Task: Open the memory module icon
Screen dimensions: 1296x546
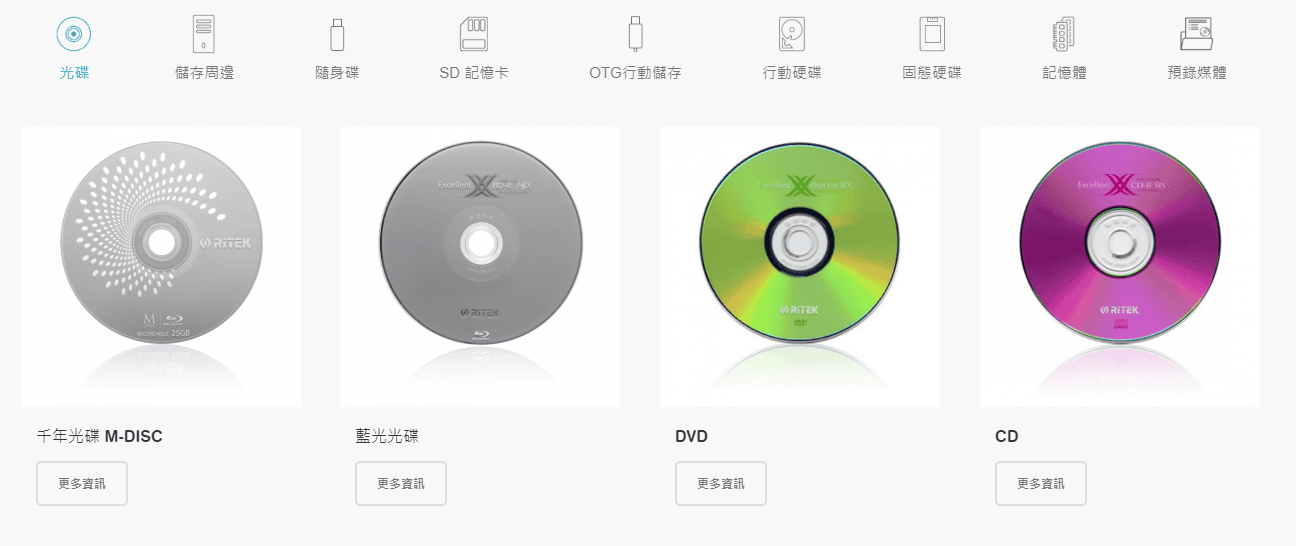Action: tap(1063, 34)
